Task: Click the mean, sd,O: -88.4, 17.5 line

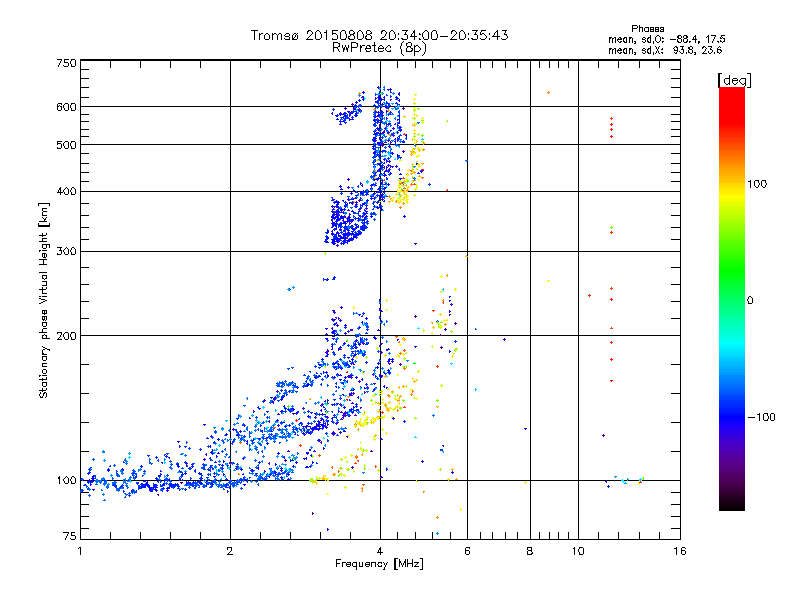Action: (x=666, y=40)
